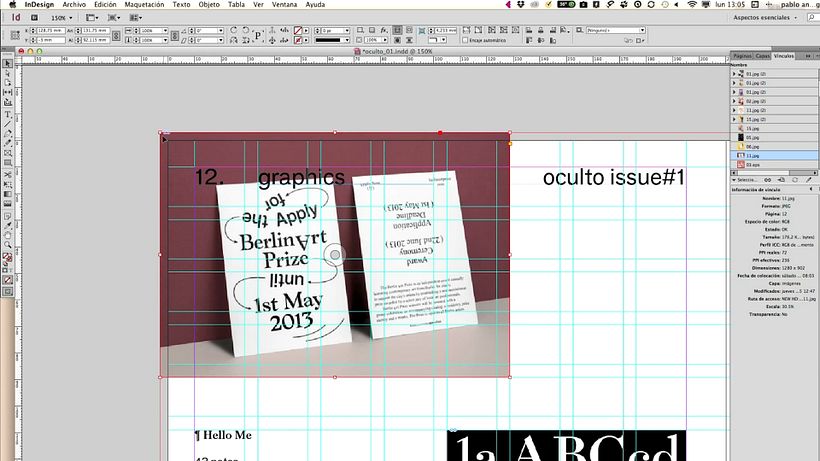Toggle Encaje automático checkbox
The image size is (820, 461).
(x=465, y=40)
